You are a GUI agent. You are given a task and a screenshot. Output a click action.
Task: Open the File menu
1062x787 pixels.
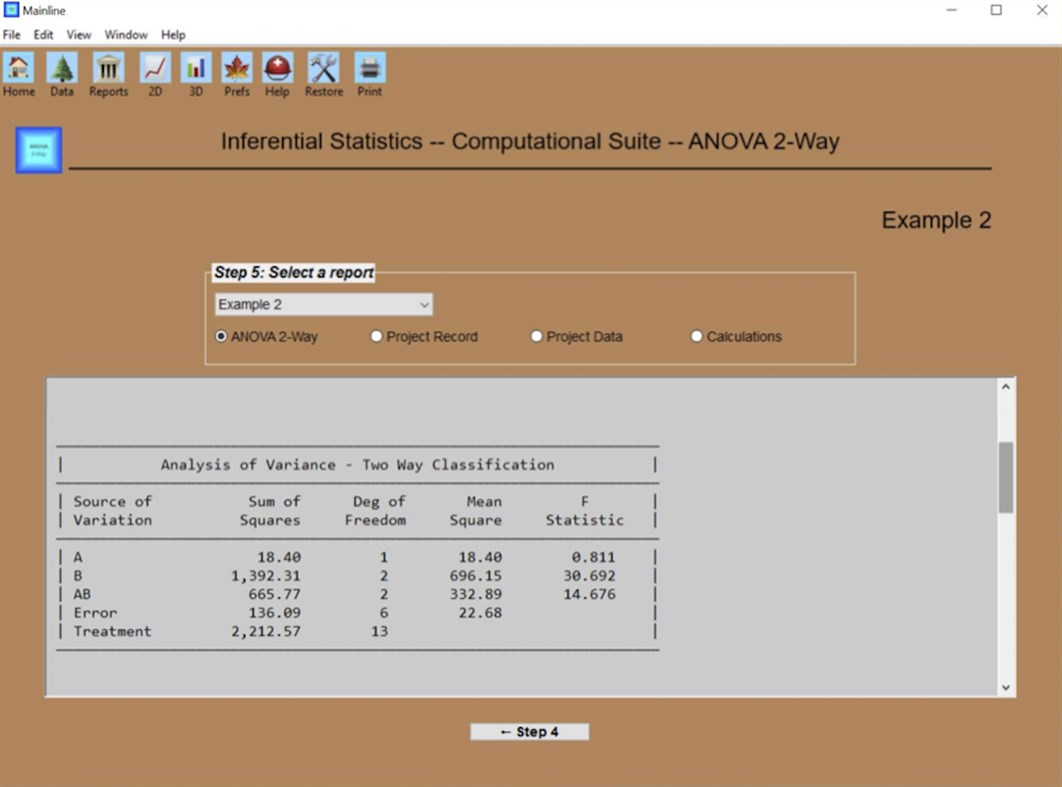point(11,34)
